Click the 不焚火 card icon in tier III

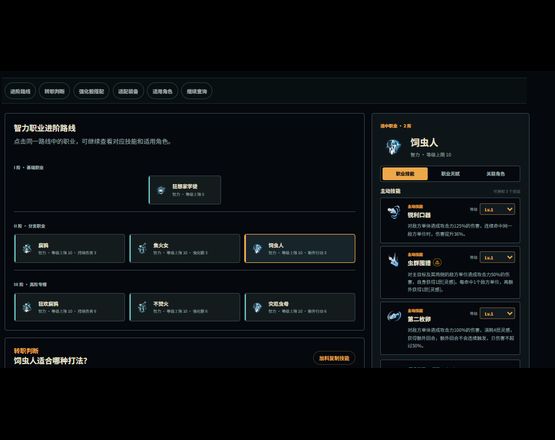pyautogui.click(x=142, y=307)
